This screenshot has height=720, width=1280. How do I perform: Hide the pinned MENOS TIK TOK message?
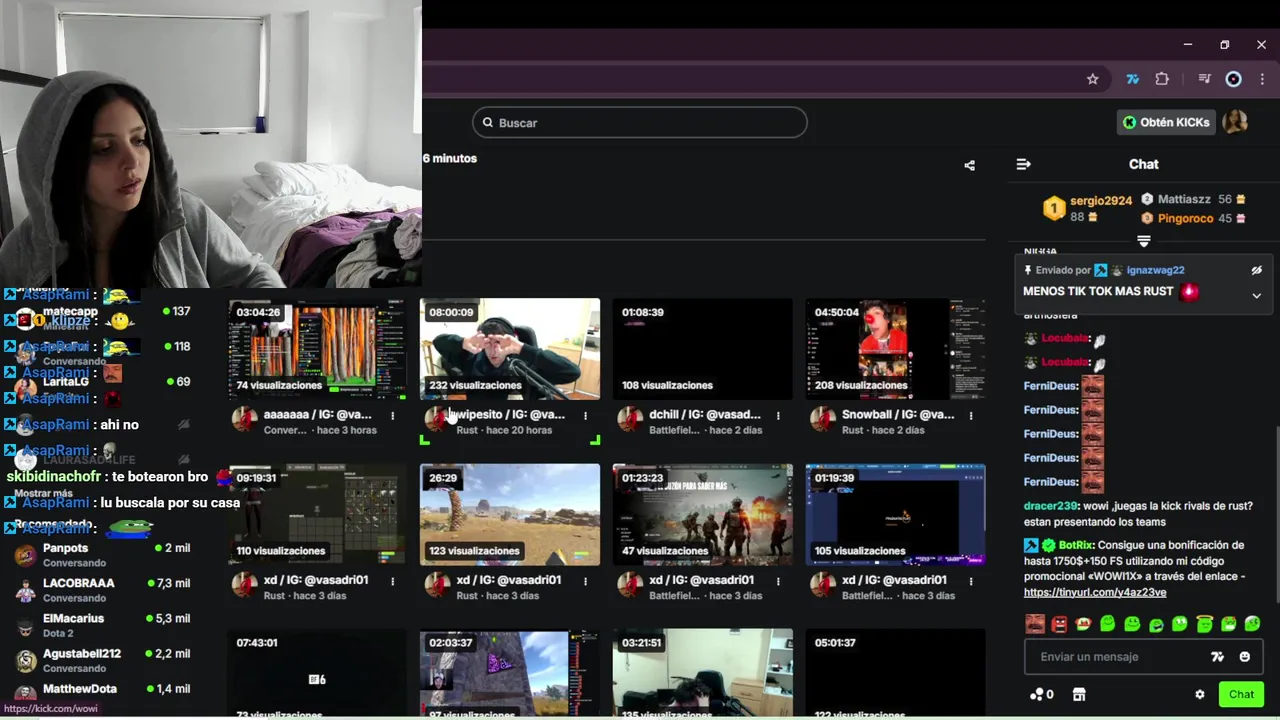[x=1257, y=270]
